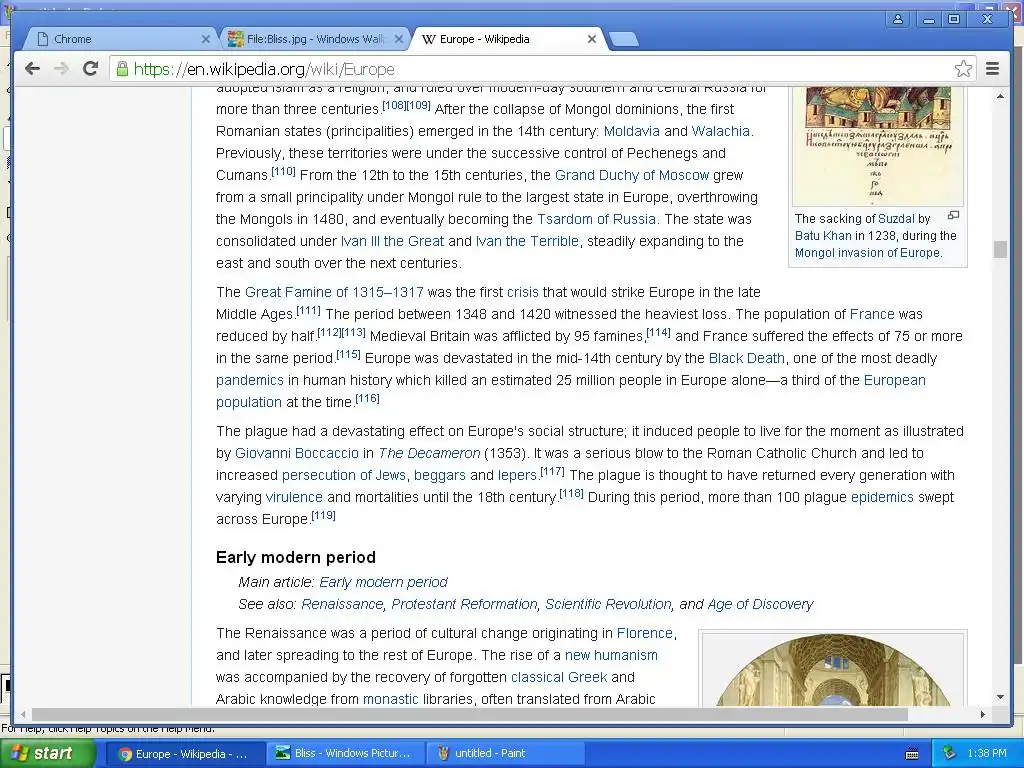The width and height of the screenshot is (1024, 768).
Task: Open Early modern period main article link
Action: point(383,583)
